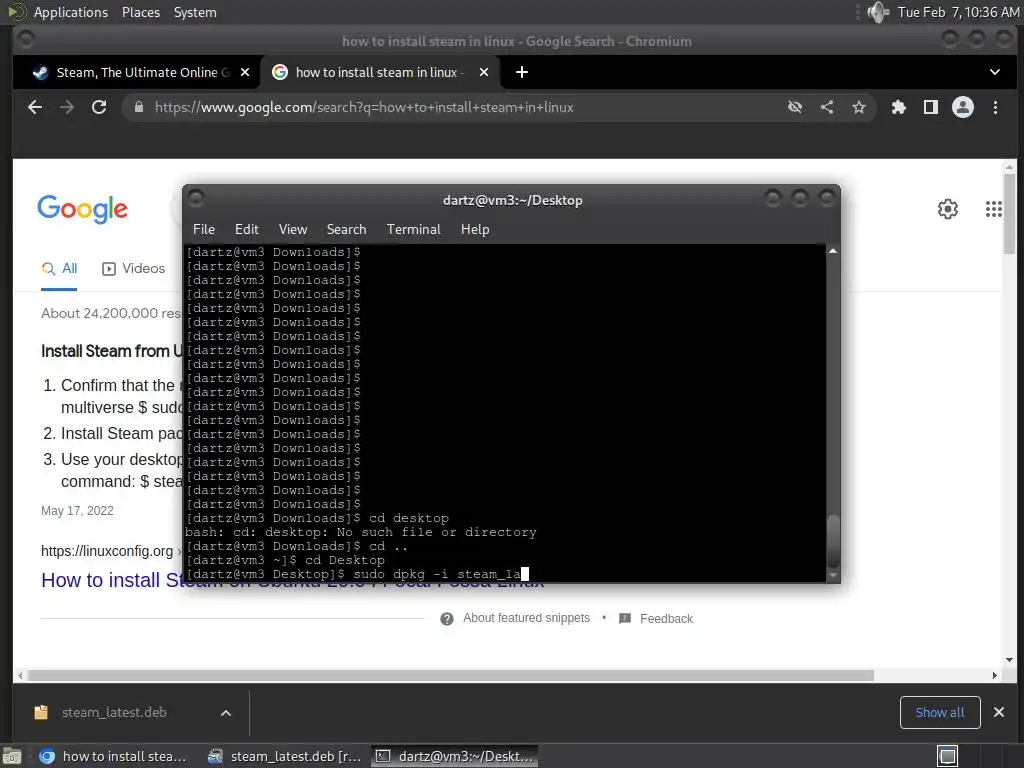Click the terminal command line 'sudo dpkg -i steam_la'
Viewport: 1024px width, 768px height.
436,574
